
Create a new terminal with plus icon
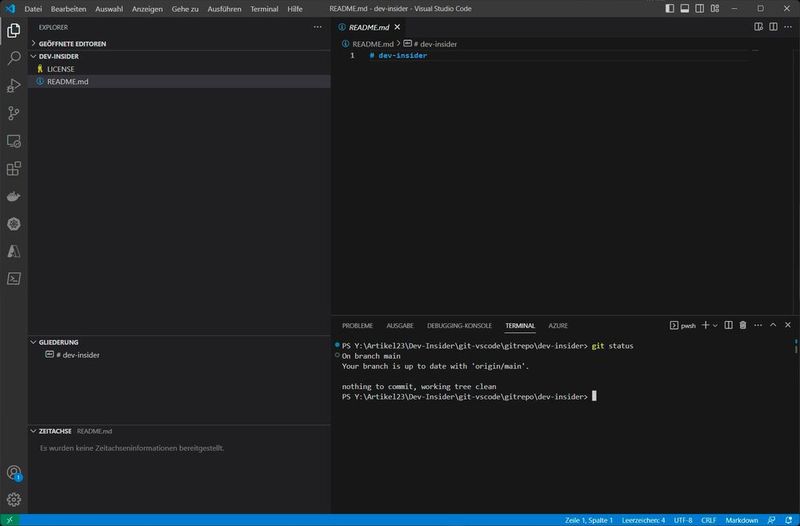click(x=705, y=325)
